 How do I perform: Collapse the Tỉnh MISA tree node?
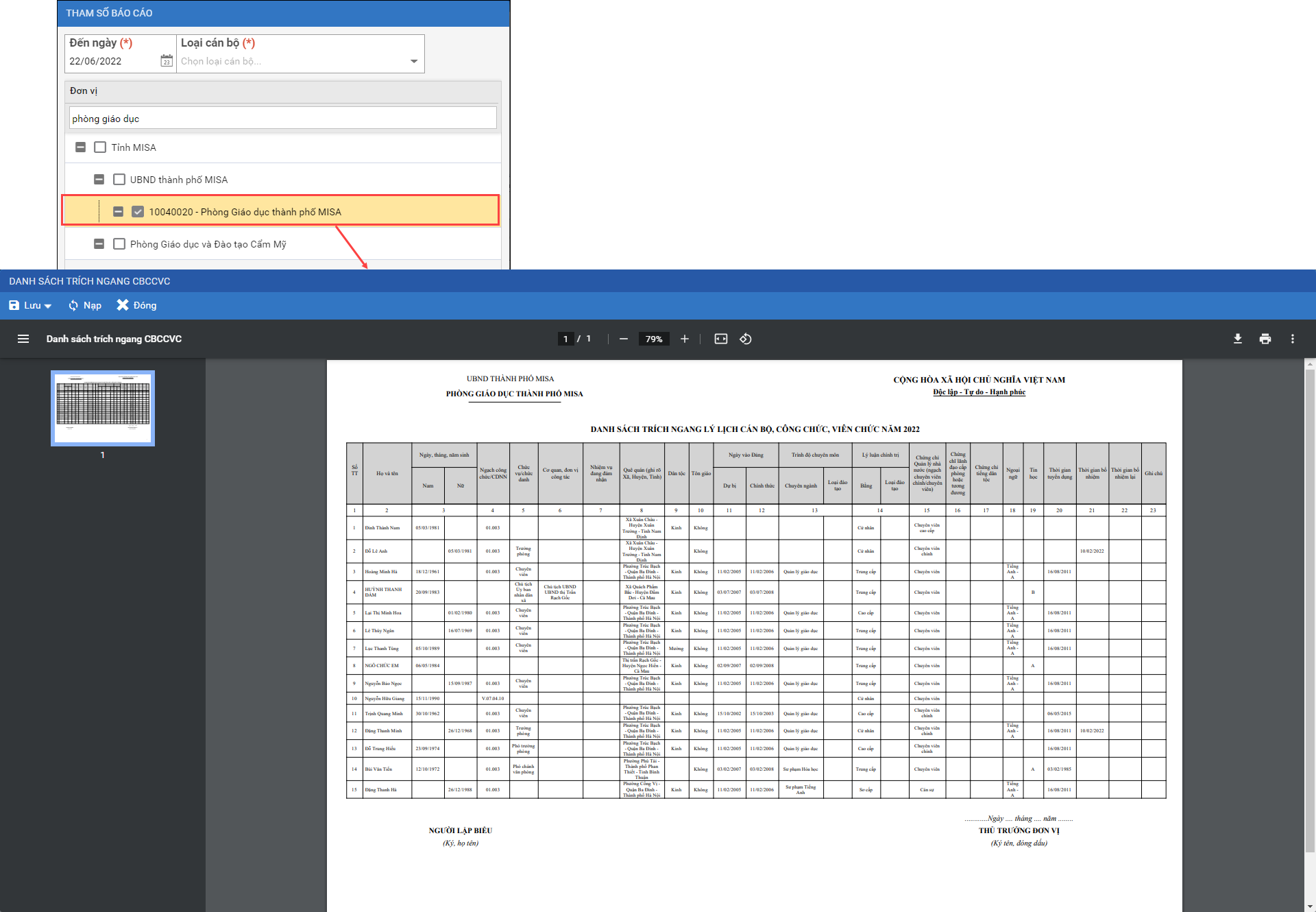[80, 147]
